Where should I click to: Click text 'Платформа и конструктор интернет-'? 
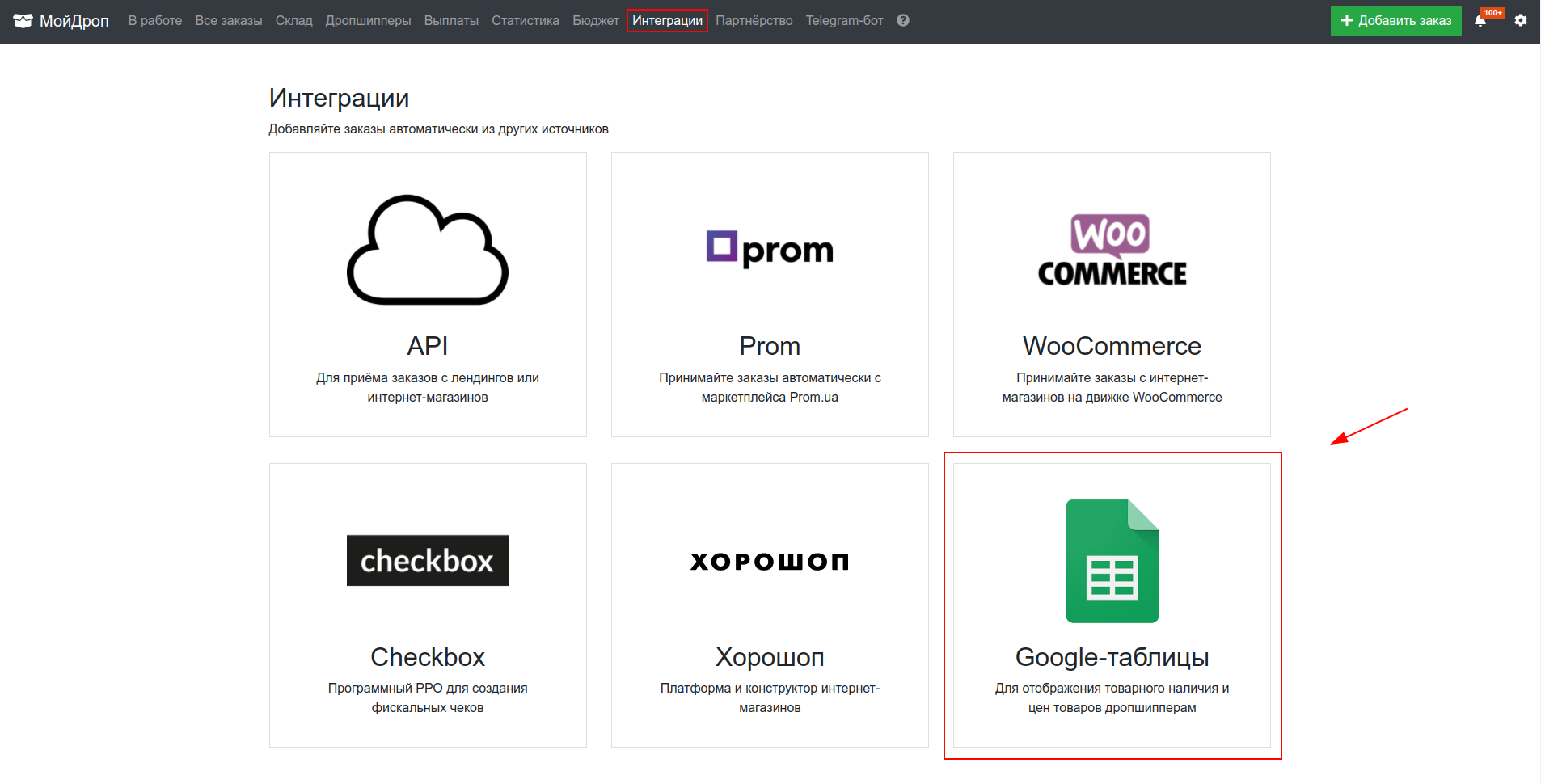point(770,688)
